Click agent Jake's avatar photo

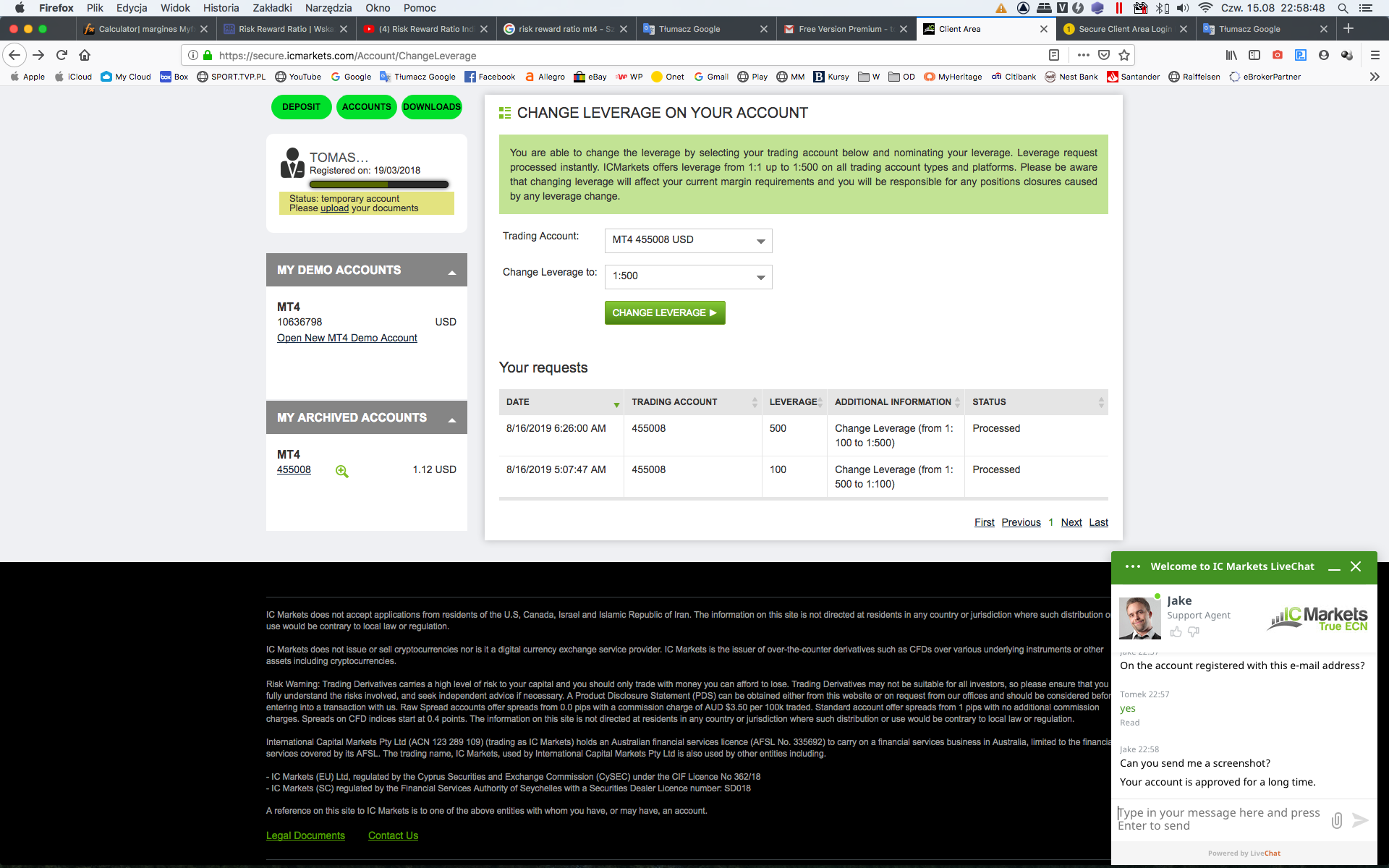[x=1139, y=618]
